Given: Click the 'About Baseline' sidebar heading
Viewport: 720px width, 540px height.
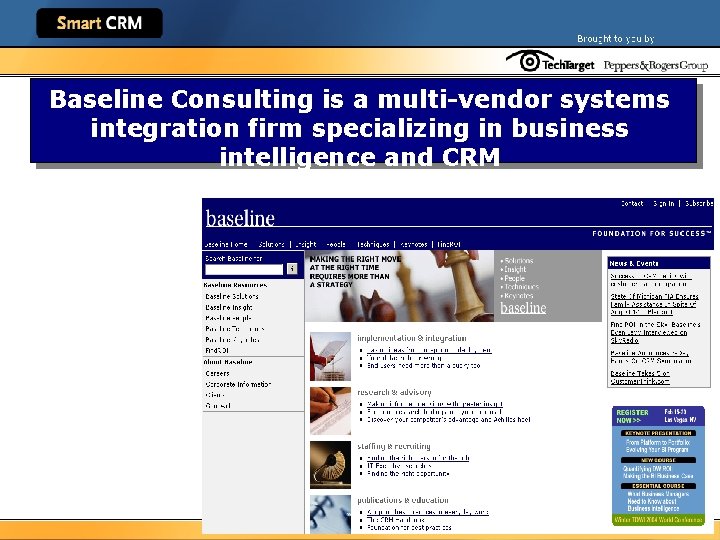Looking at the screenshot, I should [228, 362].
